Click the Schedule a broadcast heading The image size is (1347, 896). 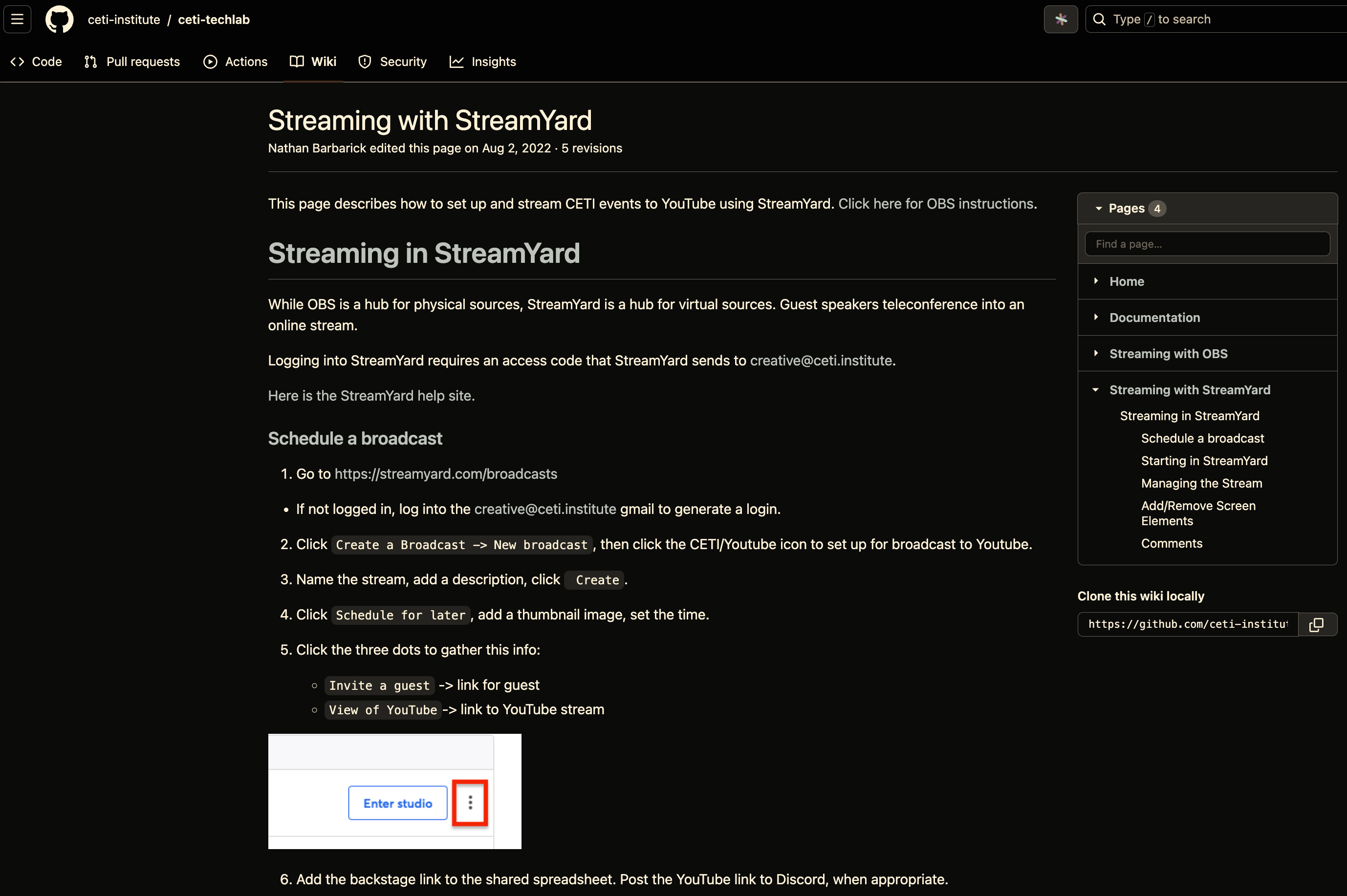coord(355,438)
